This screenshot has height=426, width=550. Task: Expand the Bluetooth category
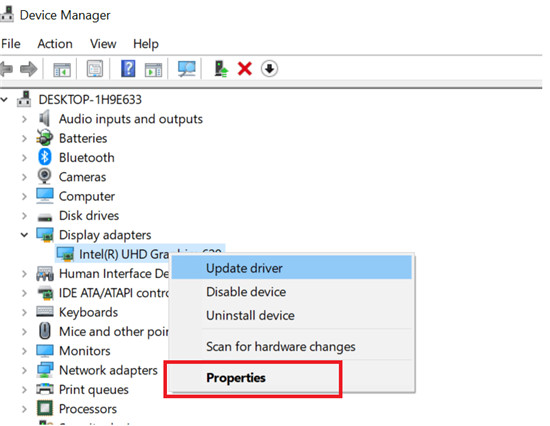24,158
